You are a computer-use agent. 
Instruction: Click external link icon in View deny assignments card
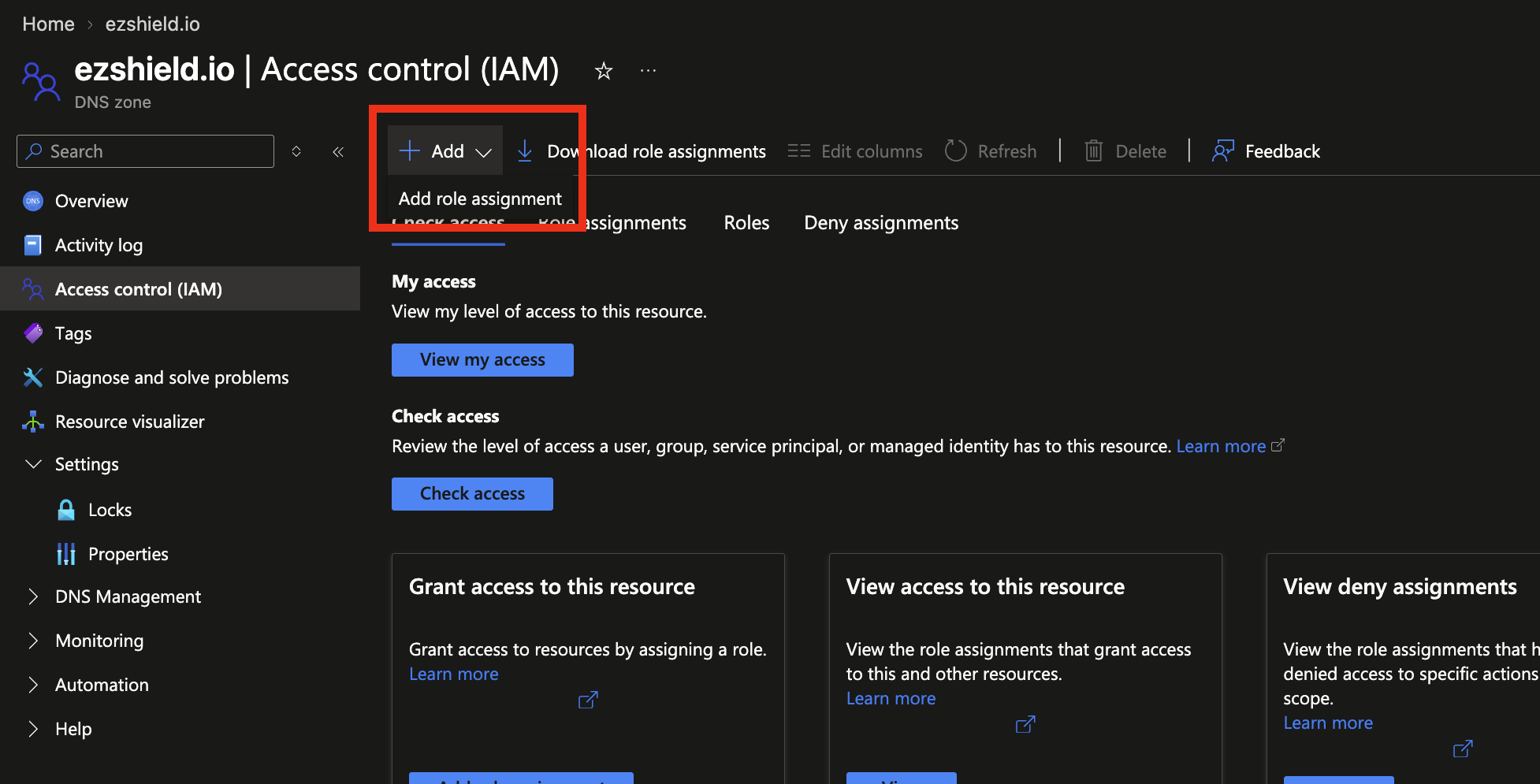[x=1463, y=749]
